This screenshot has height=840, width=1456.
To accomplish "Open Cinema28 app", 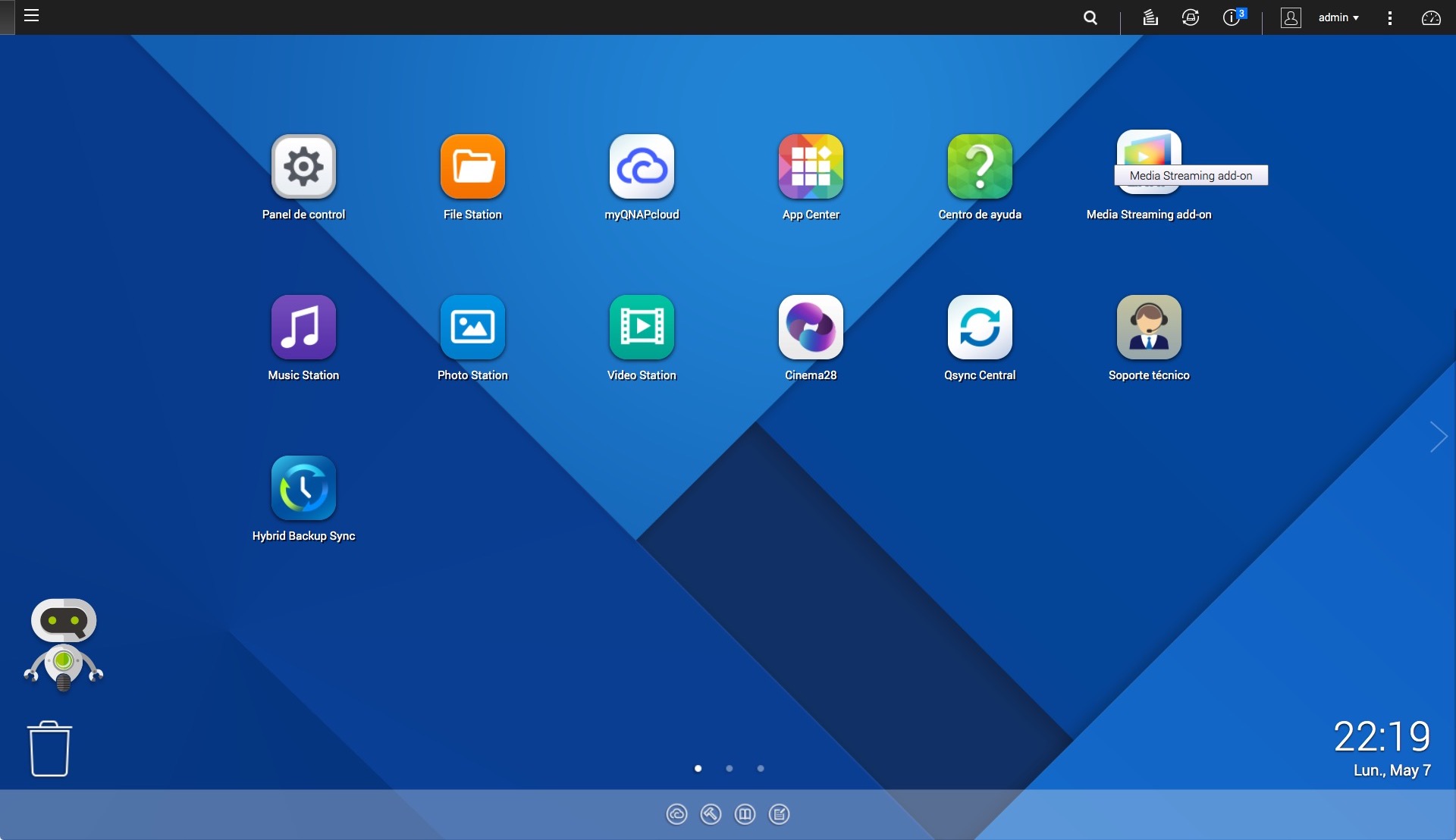I will pyautogui.click(x=811, y=328).
